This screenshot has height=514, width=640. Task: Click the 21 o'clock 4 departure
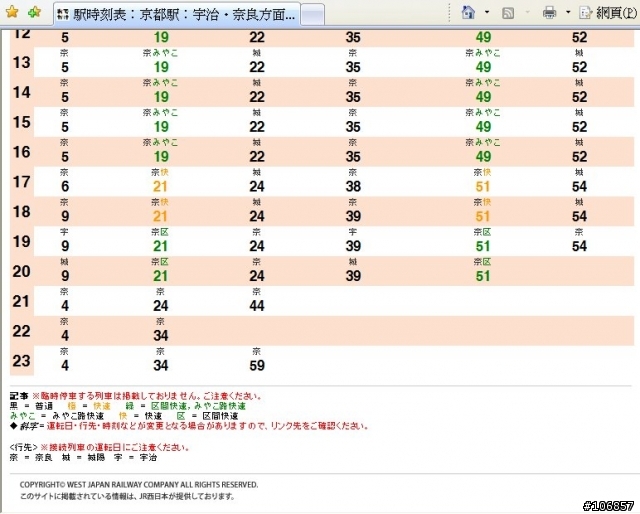pos(64,305)
